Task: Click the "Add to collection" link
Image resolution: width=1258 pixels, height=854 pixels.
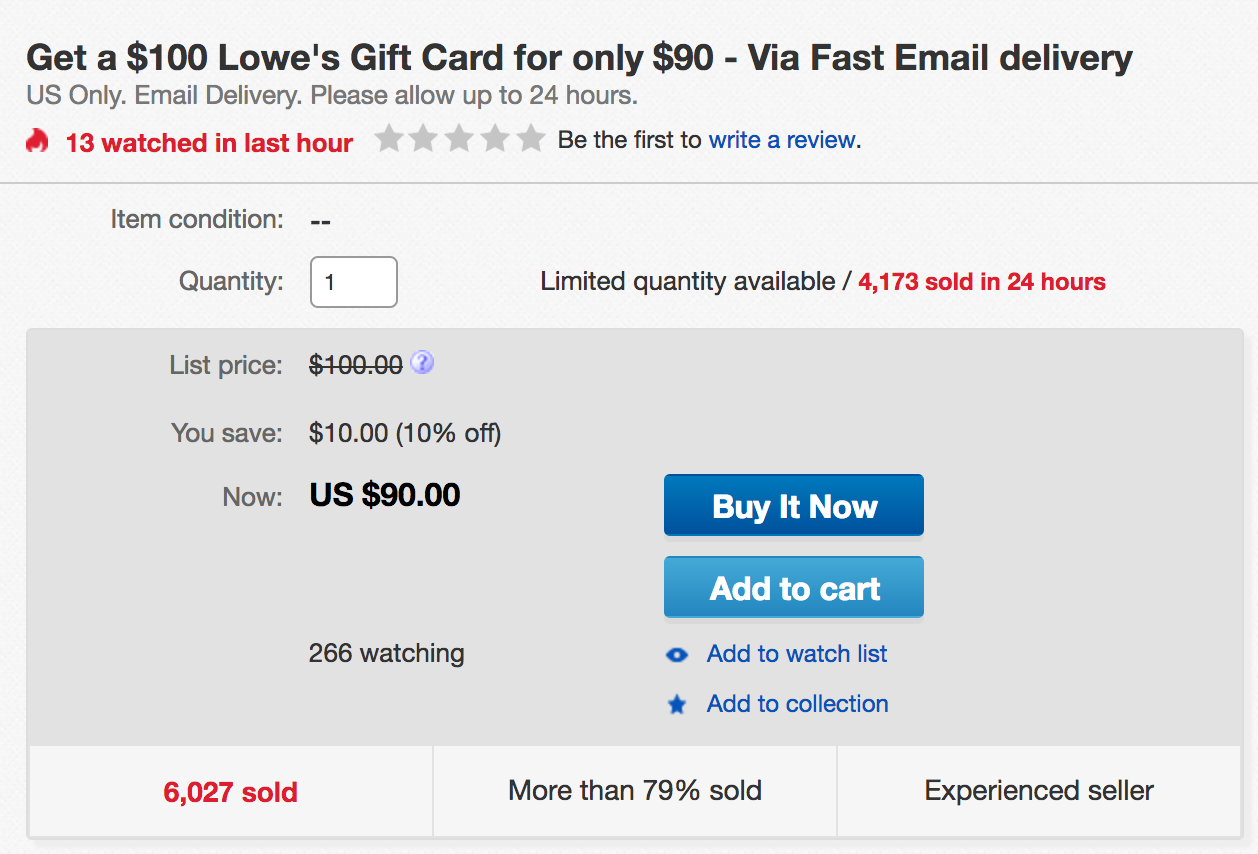Action: [x=797, y=704]
